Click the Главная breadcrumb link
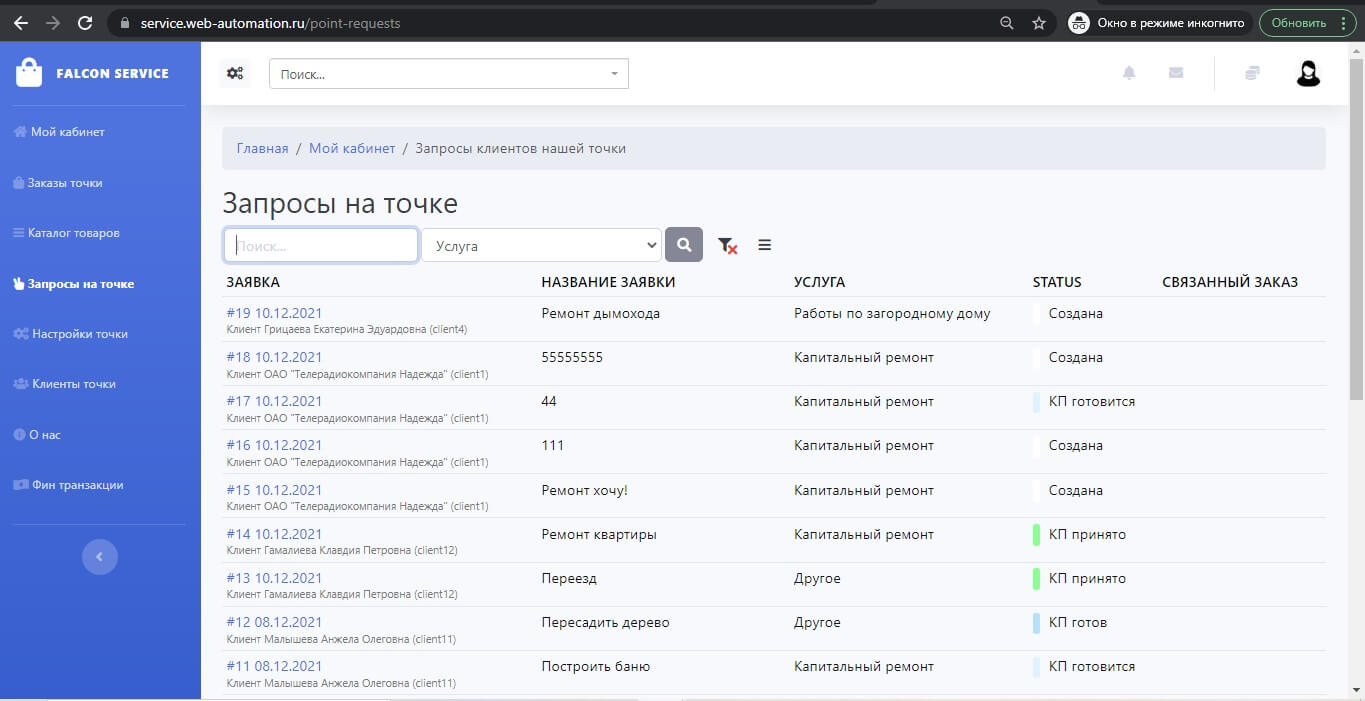The height and width of the screenshot is (701, 1365). pyautogui.click(x=262, y=148)
